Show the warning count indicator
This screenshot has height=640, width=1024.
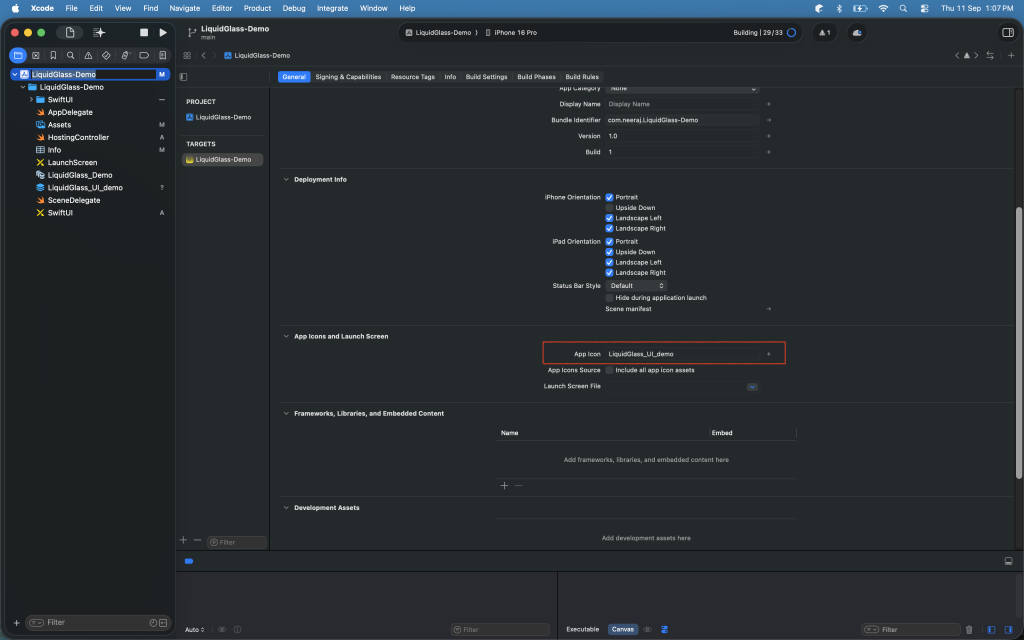[x=825, y=33]
